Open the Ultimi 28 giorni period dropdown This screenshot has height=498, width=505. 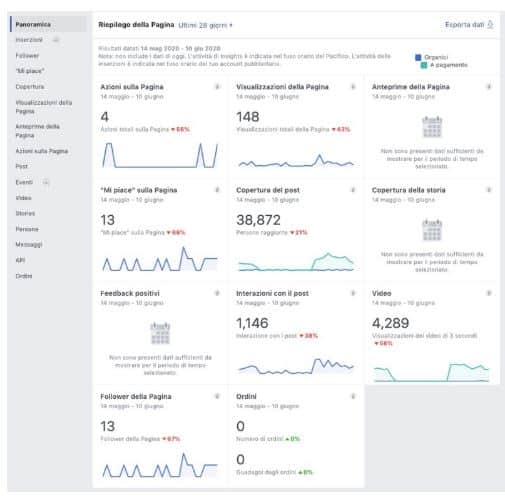click(205, 25)
